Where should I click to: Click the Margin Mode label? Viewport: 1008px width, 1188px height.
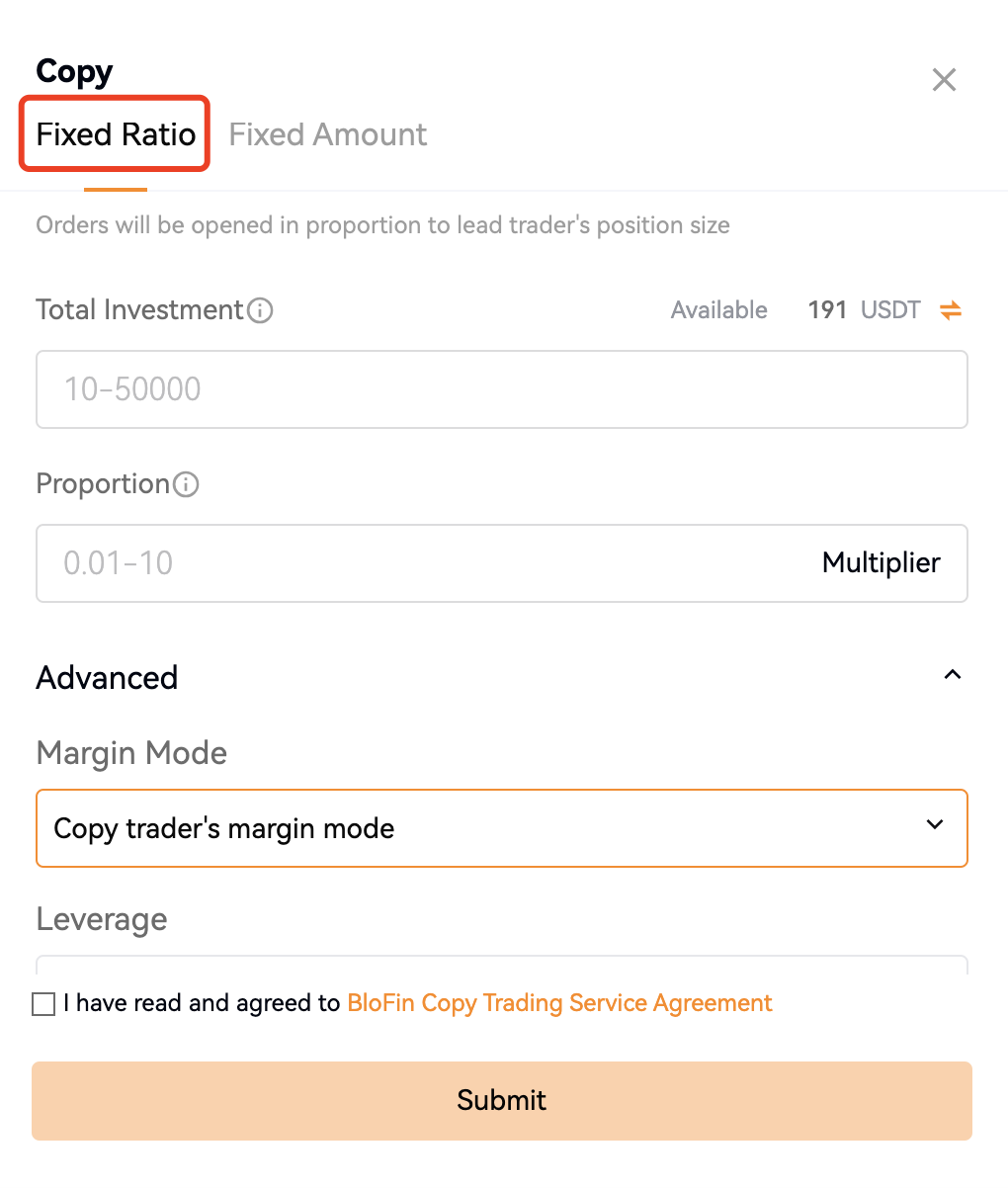[x=131, y=753]
